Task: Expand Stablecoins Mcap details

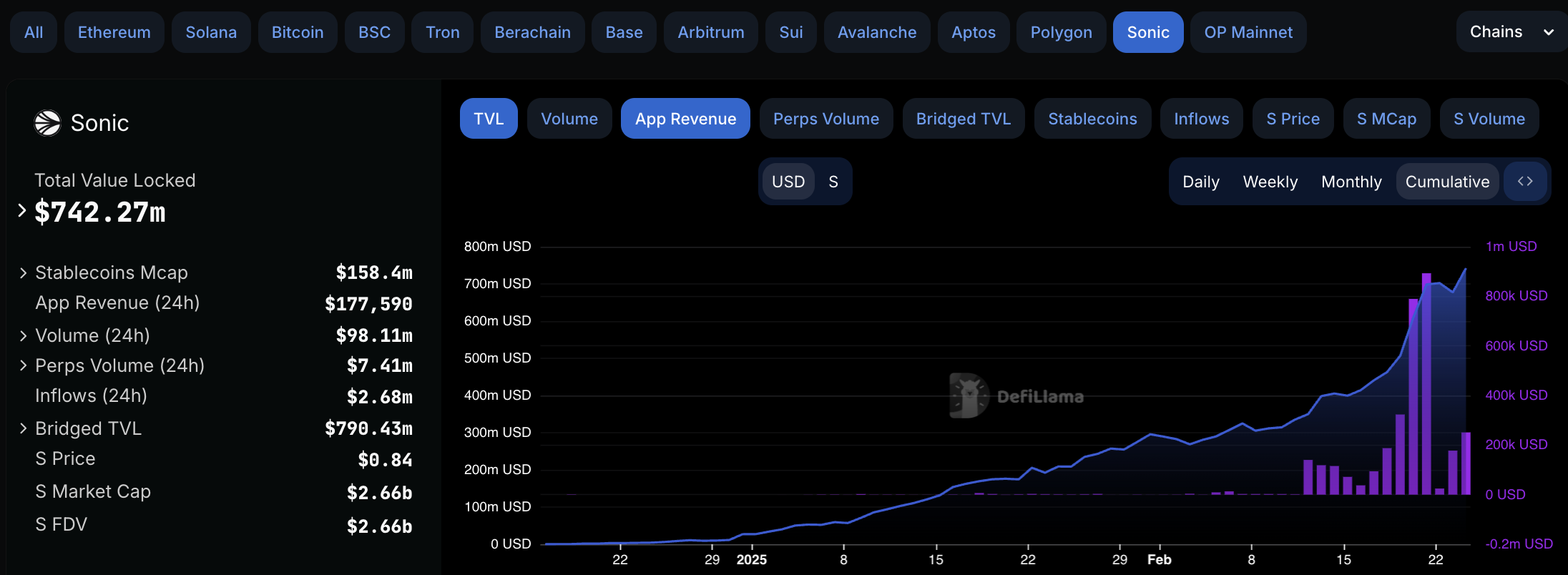Action: tap(24, 272)
